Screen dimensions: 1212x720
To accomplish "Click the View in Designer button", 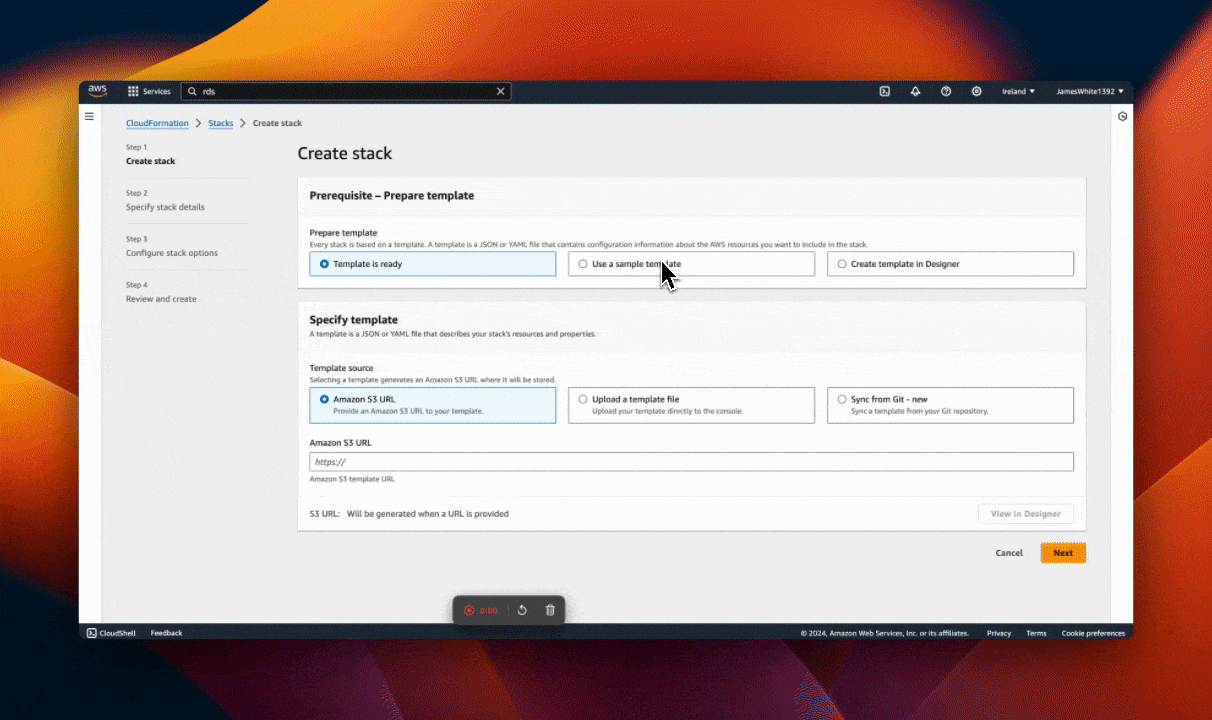I will [x=1026, y=513].
